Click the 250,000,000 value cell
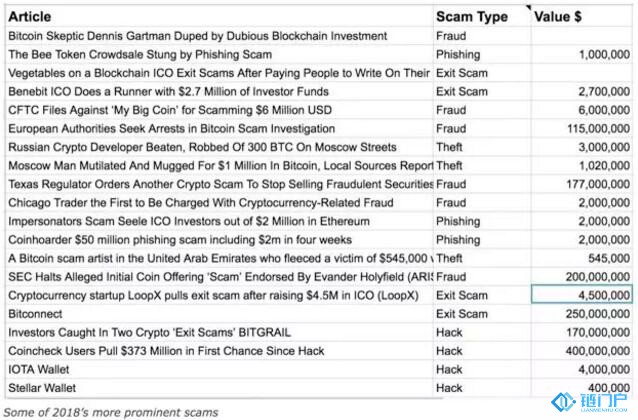This screenshot has width=638, height=420. pos(582,314)
